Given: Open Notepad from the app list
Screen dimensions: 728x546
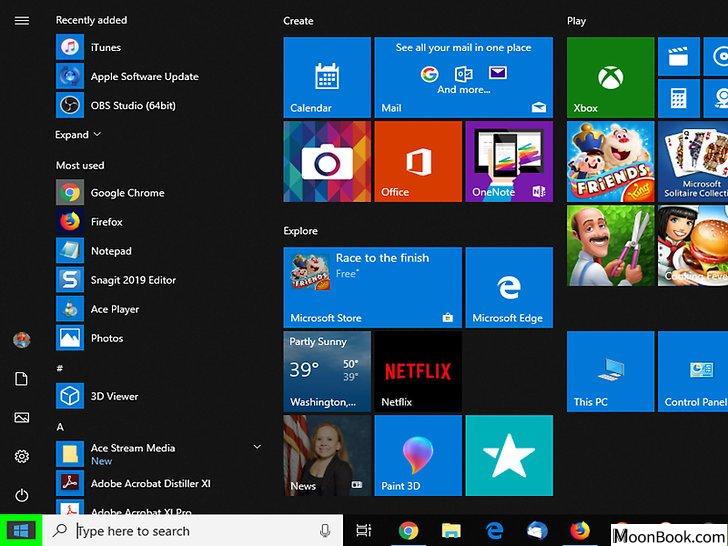Looking at the screenshot, I should [x=158, y=251].
